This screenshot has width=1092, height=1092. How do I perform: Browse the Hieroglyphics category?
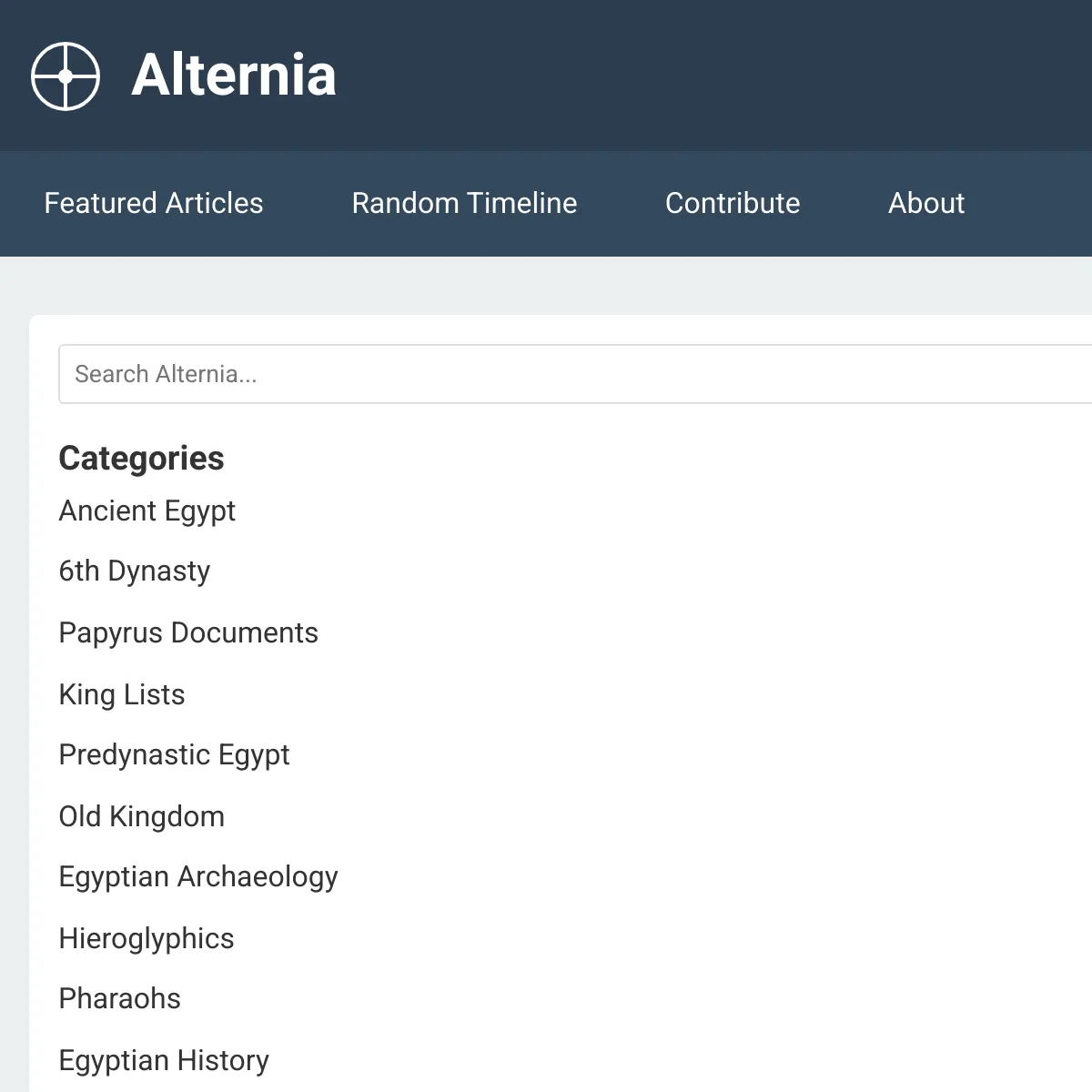147,939
